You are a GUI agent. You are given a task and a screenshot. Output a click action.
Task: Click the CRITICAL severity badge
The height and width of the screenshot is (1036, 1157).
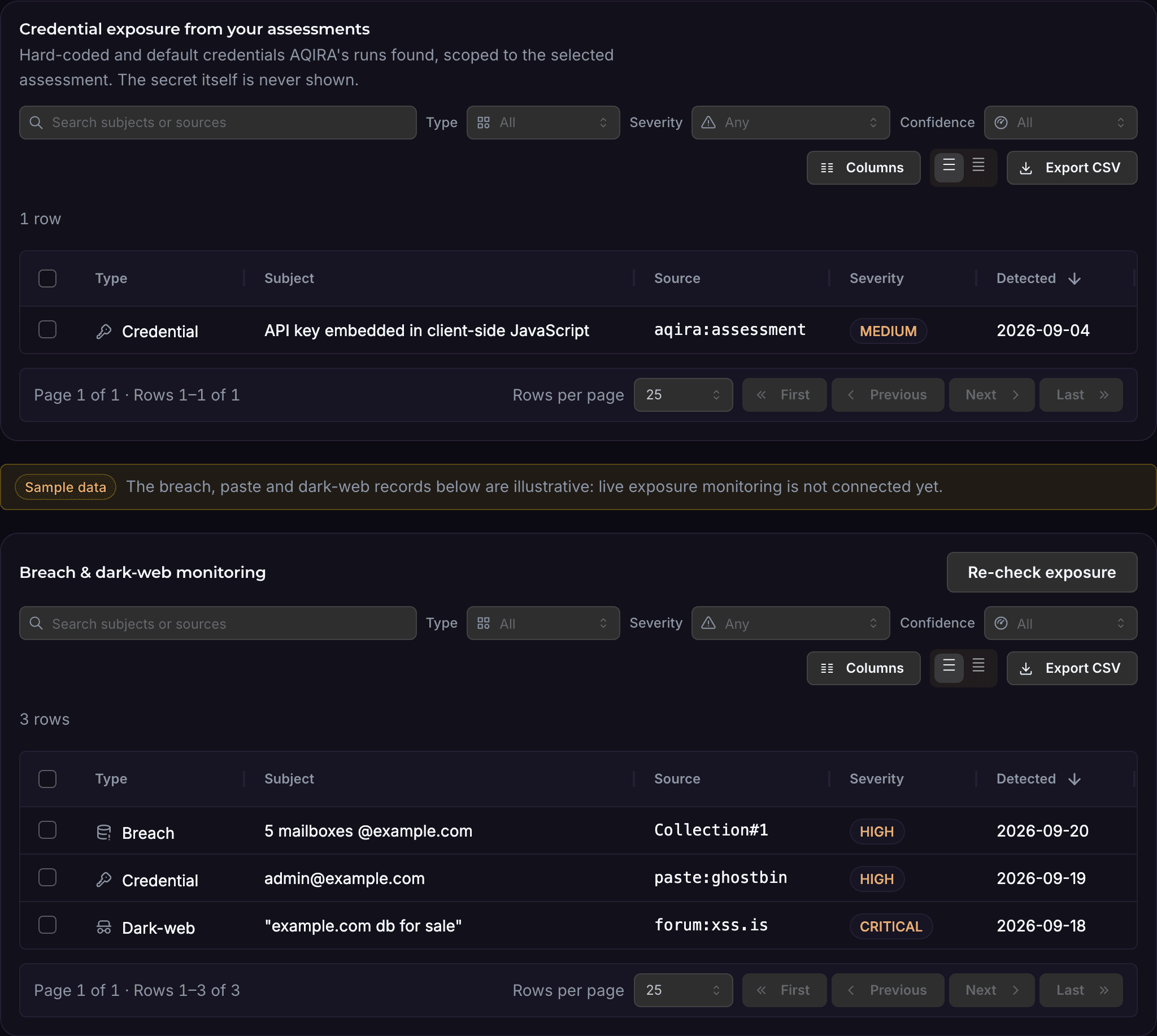891,927
